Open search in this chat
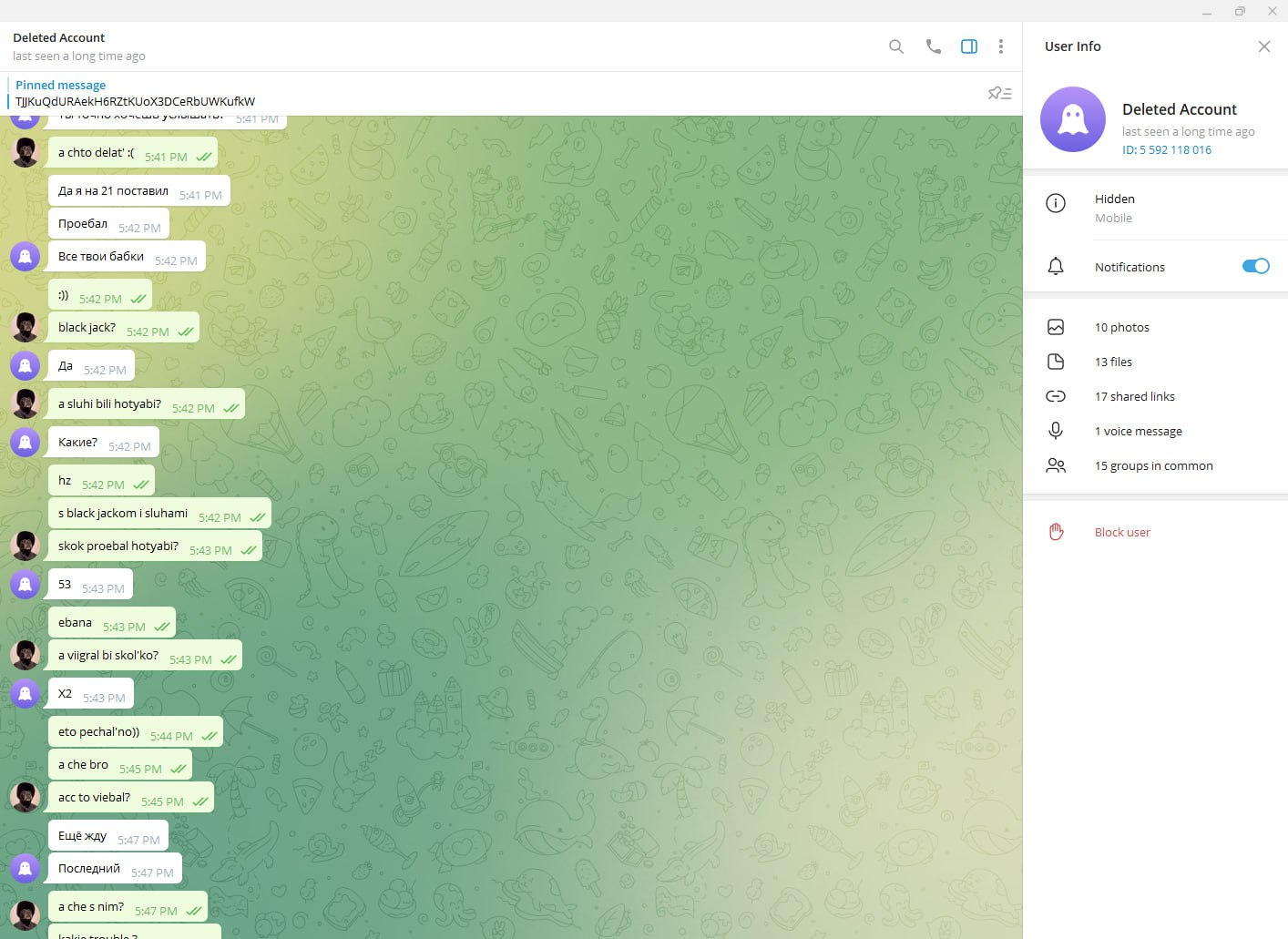The image size is (1288, 939). 896,46
